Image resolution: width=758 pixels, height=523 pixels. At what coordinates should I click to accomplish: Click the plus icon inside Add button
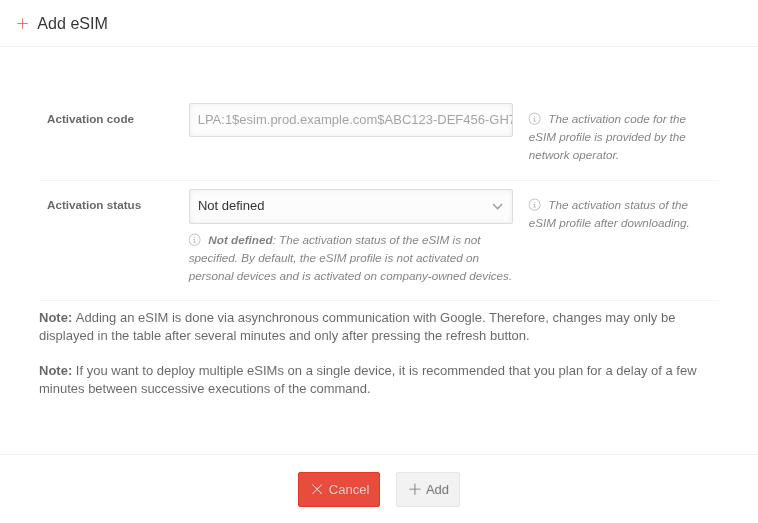click(415, 489)
